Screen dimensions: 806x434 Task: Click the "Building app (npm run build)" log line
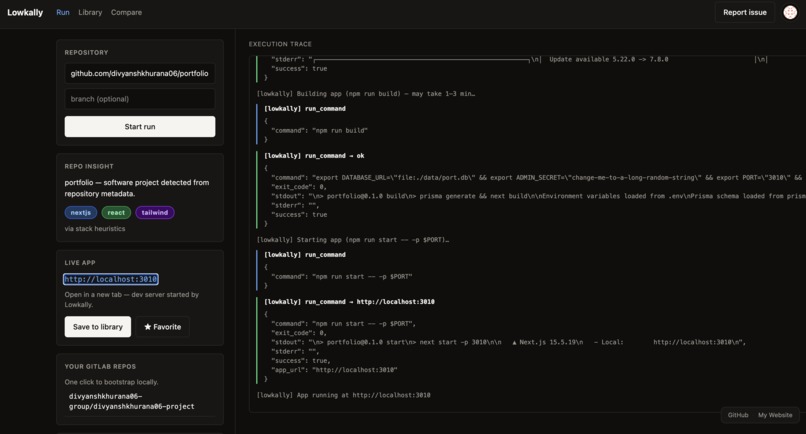[x=365, y=94]
